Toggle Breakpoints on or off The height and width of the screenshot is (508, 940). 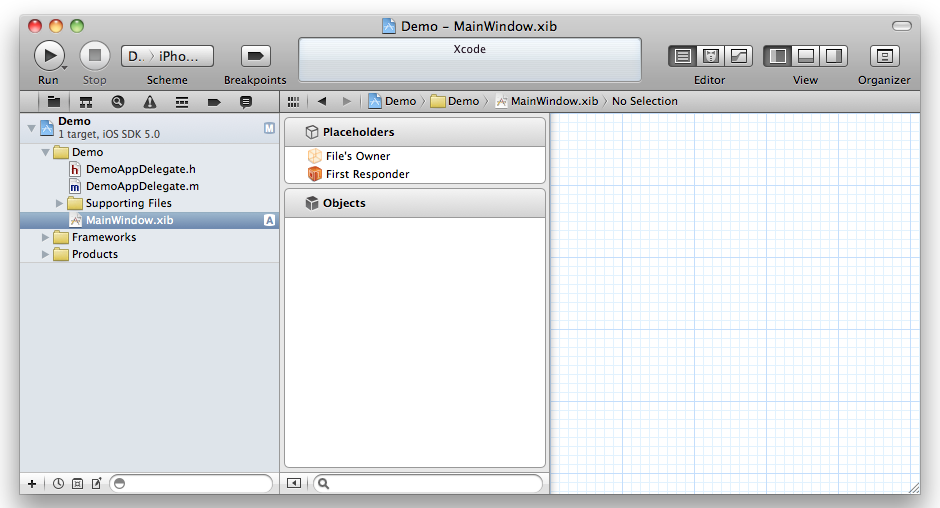click(x=255, y=56)
